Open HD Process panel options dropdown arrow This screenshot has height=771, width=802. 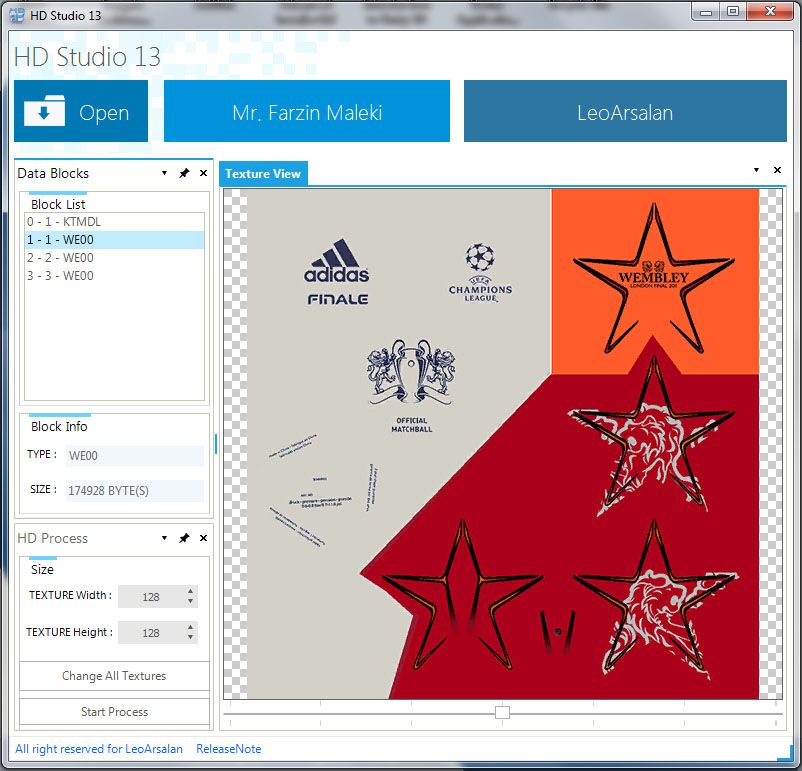pyautogui.click(x=164, y=538)
